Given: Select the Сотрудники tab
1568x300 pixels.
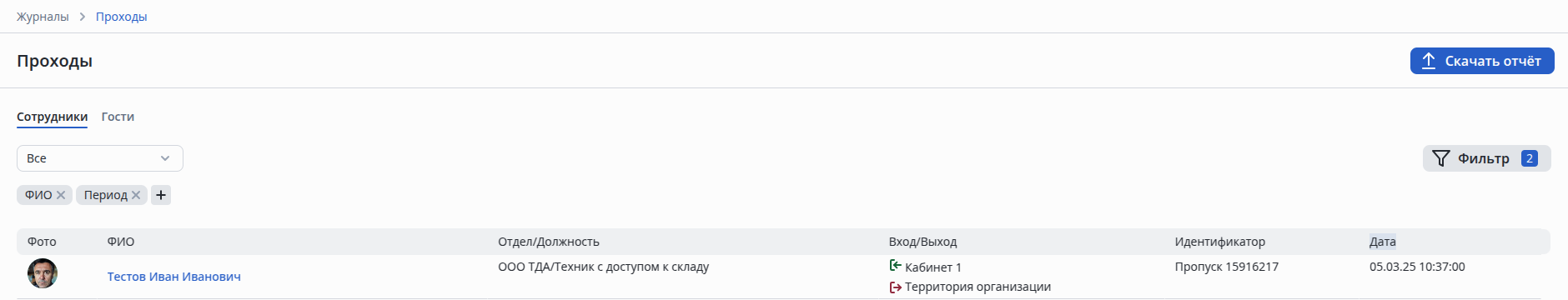Looking at the screenshot, I should (x=52, y=117).
